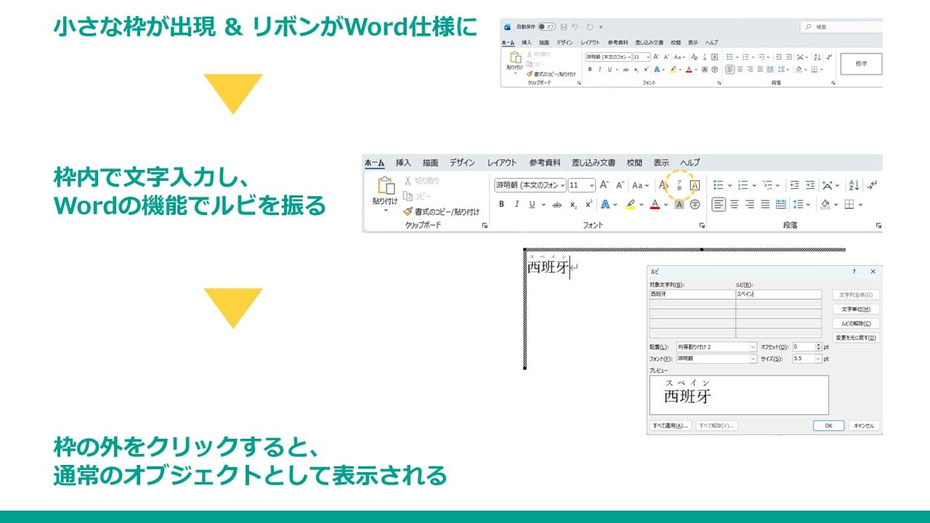The width and height of the screenshot is (930, 523).
Task: Select the 標準 style in the top small ribbon
Action: click(x=861, y=64)
